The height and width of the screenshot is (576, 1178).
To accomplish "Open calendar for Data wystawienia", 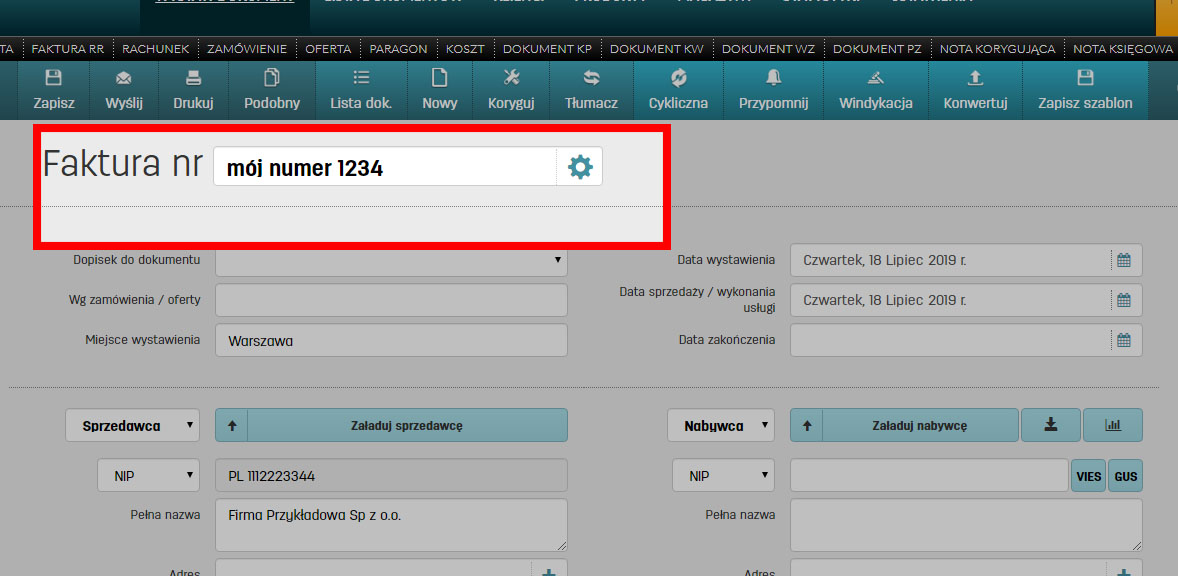I will pos(1124,260).
